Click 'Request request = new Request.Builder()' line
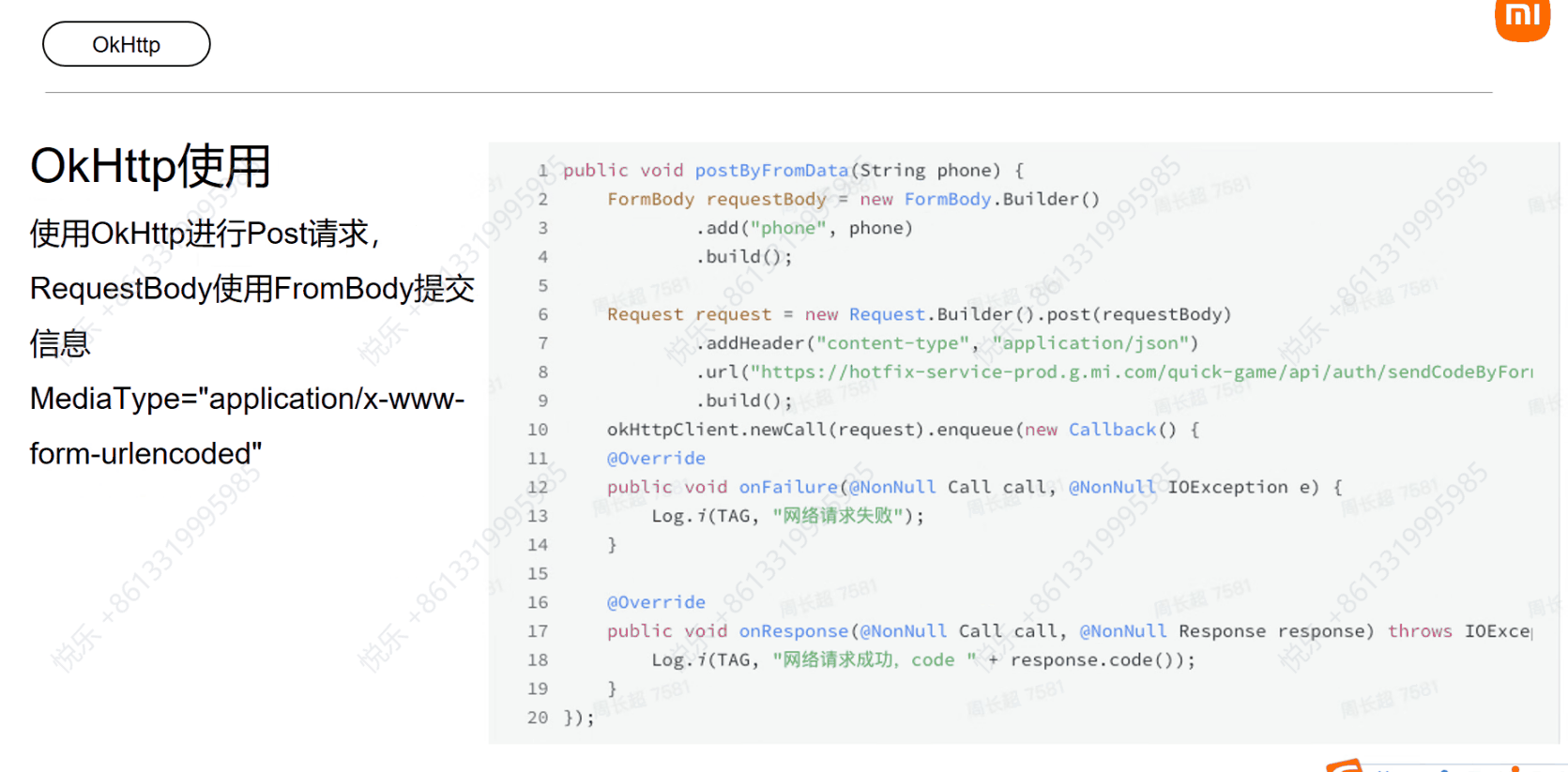Screen dimensions: 1568x772 [x=919, y=314]
